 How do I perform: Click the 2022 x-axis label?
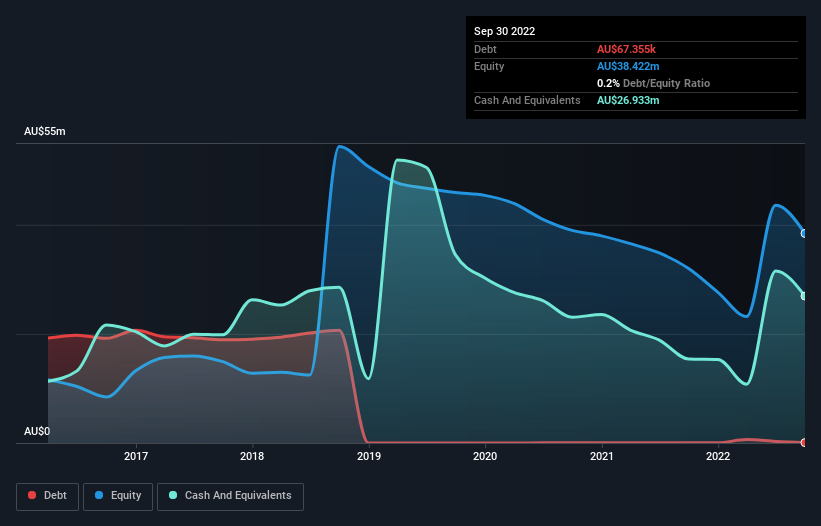[718, 456]
